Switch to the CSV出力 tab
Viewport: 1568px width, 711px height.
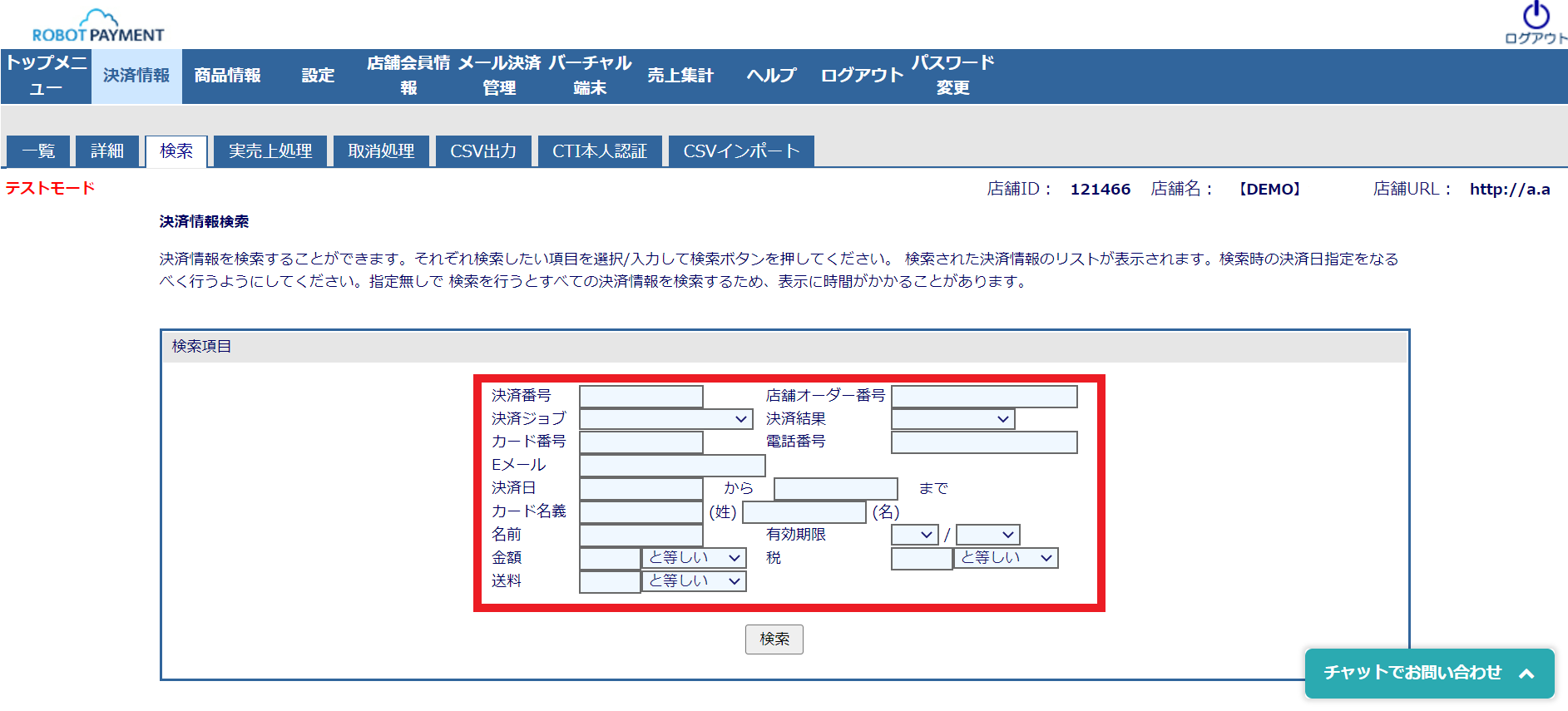coord(483,151)
